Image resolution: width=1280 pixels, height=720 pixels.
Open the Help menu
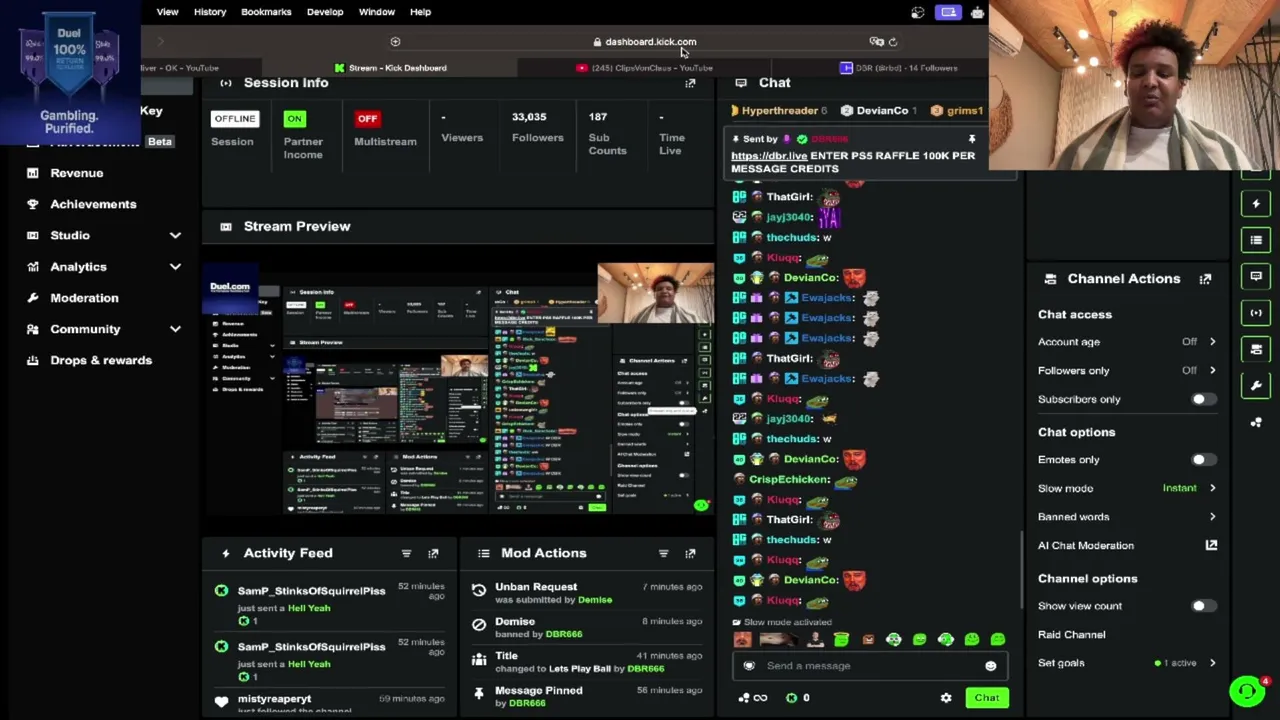[x=420, y=12]
